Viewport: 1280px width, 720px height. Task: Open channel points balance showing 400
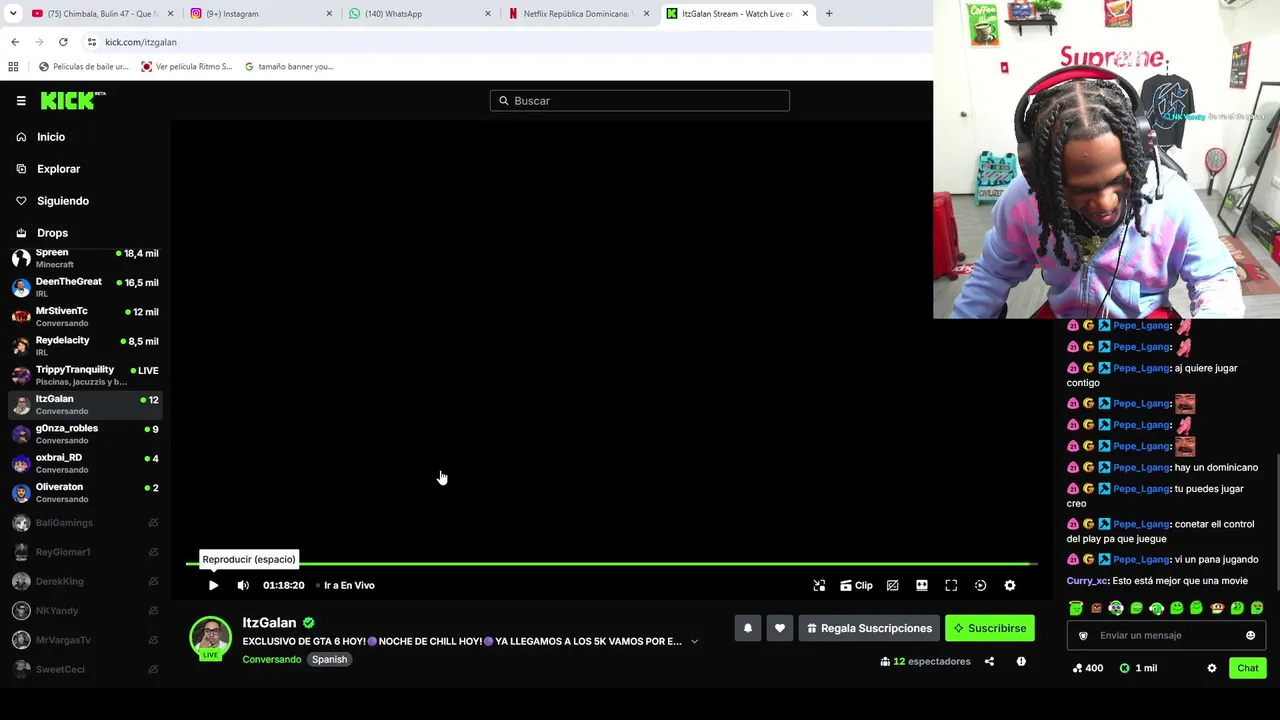coord(1087,668)
